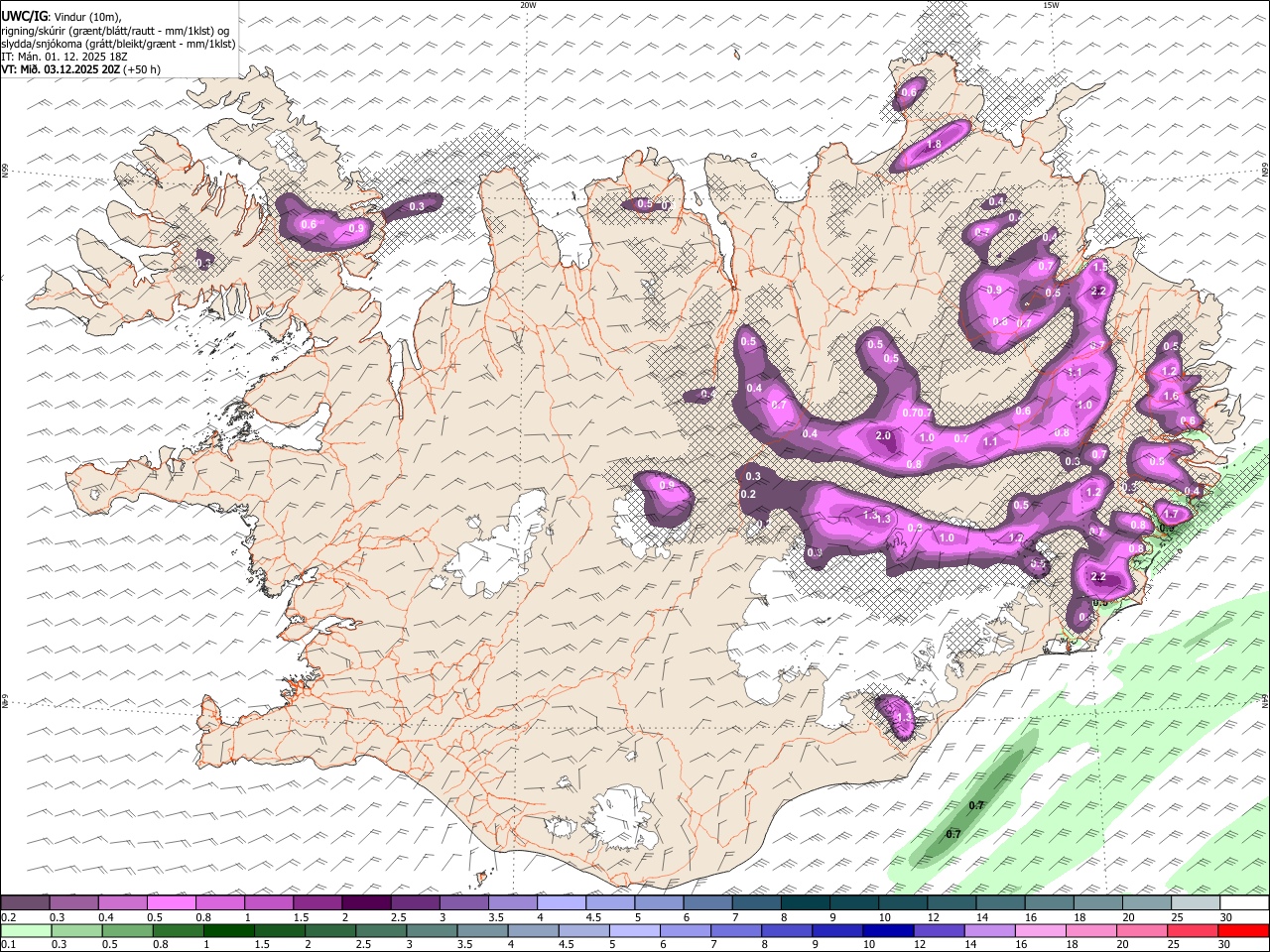Click the 'UWC/IG: Vindur (10m)' title text
Image resolution: width=1270 pixels, height=952 pixels.
[62, 17]
